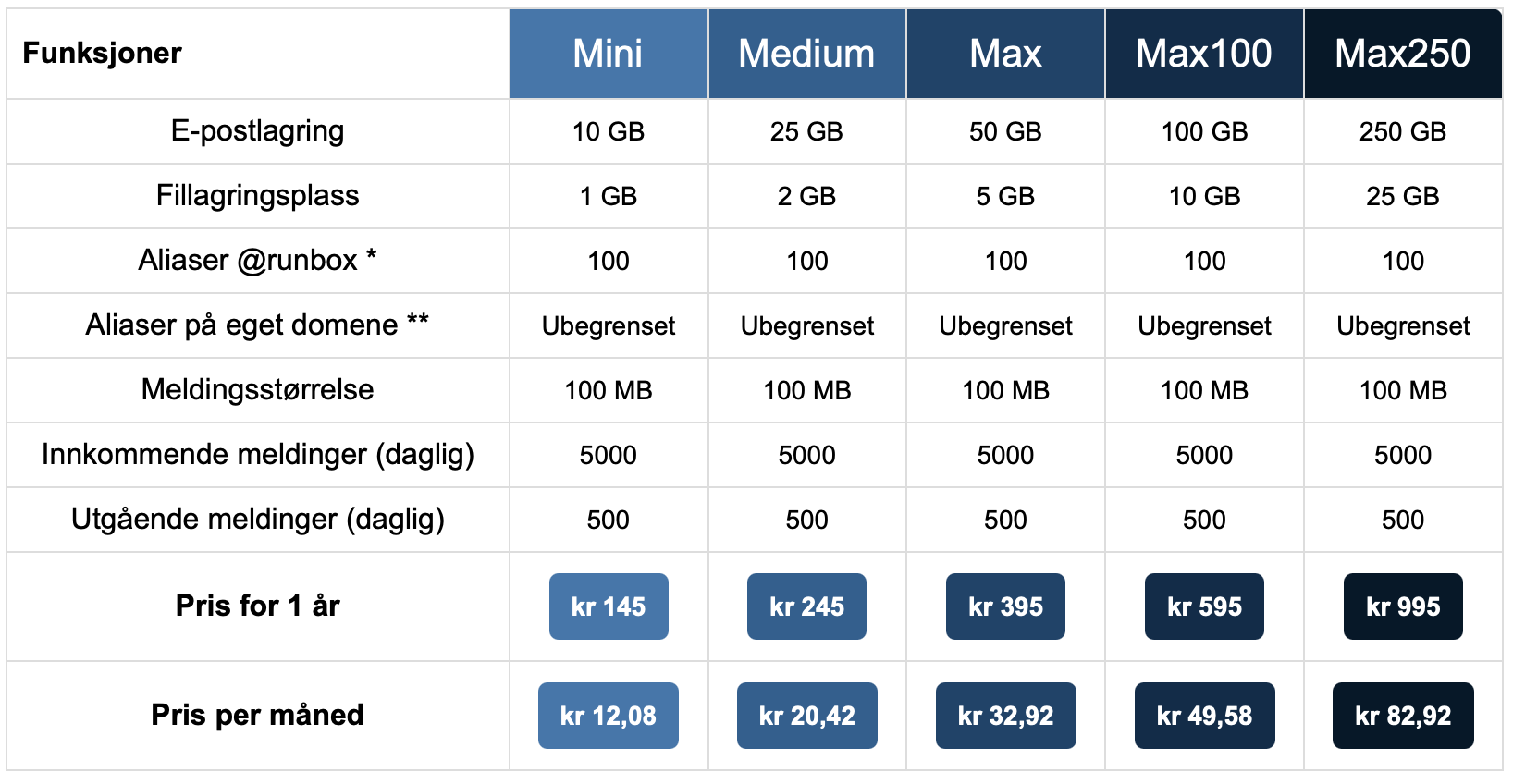
Task: Click the kr 145 yearly price button
Action: (609, 606)
